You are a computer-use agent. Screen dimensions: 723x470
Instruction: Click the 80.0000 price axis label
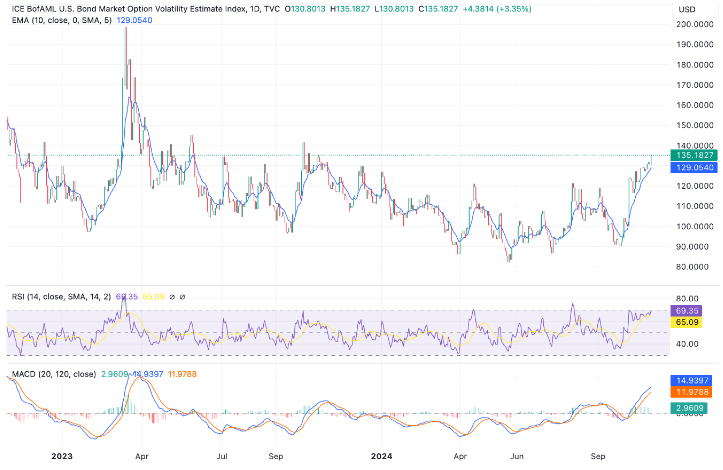[693, 267]
